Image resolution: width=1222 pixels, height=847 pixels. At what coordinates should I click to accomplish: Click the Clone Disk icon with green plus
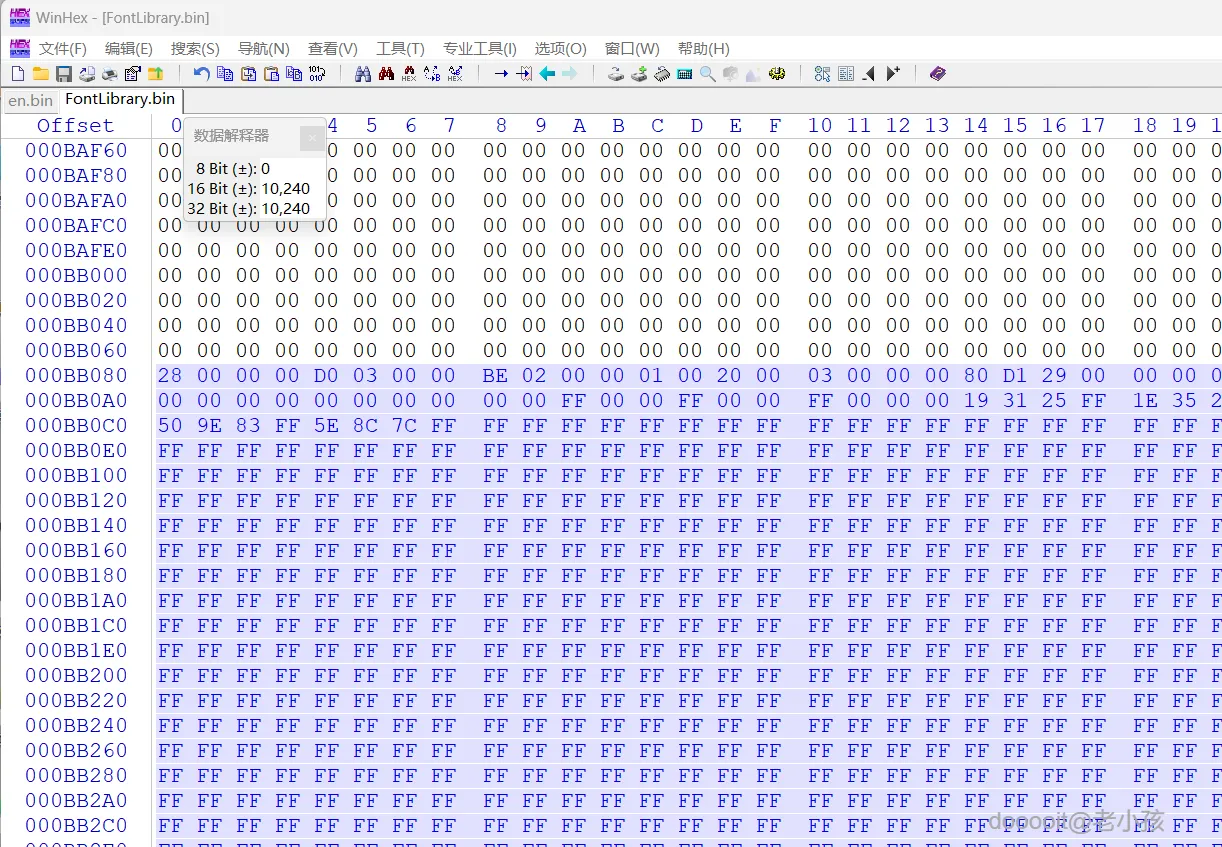coord(639,74)
